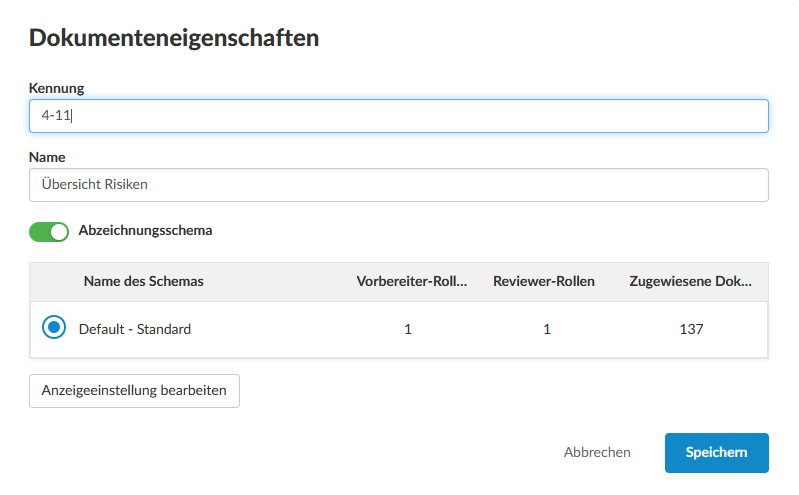799x495 pixels.
Task: Click the Vorbereiter-Roll... column header
Action: [412, 281]
